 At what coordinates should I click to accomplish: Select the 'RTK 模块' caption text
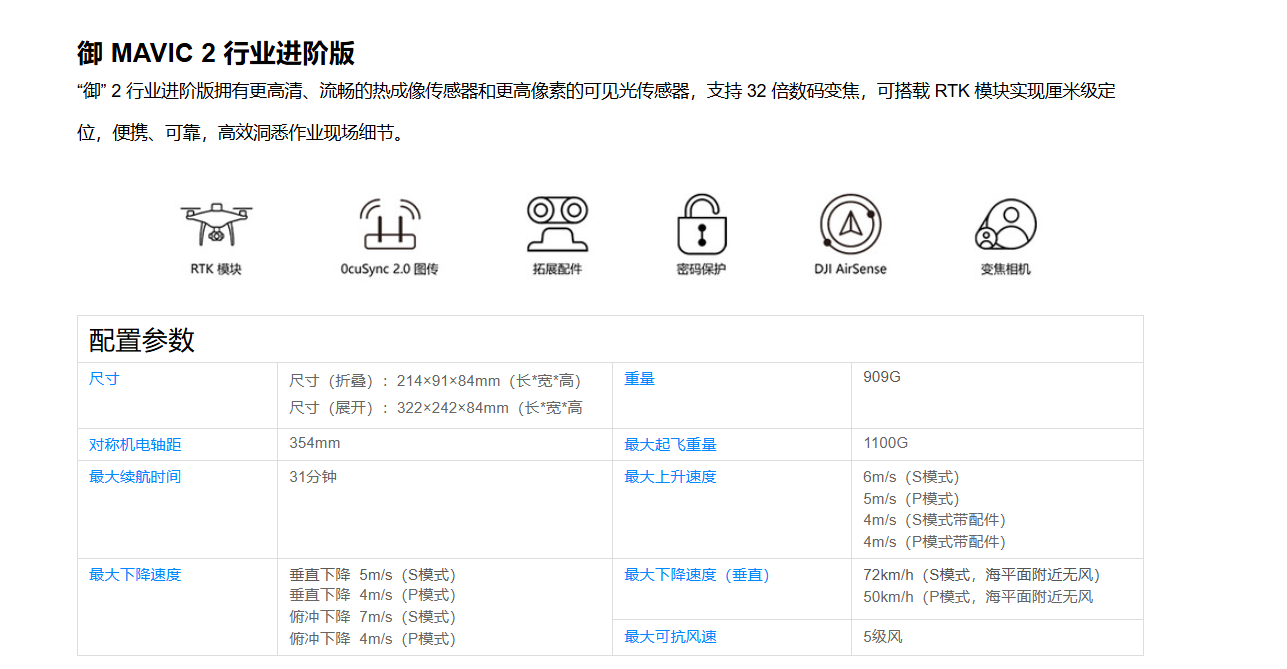216,269
